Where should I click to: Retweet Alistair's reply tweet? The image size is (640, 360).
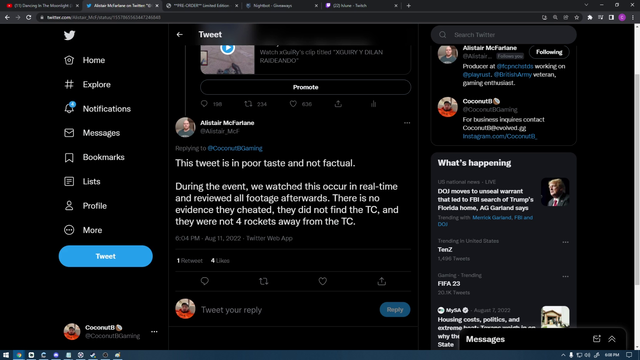pyautogui.click(x=264, y=281)
